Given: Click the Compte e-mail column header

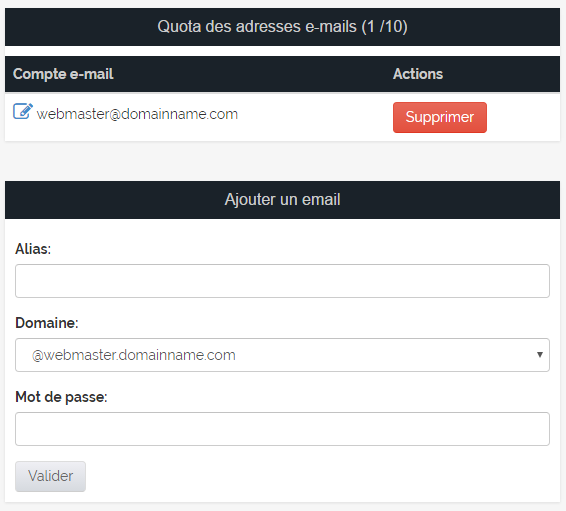Looking at the screenshot, I should click(x=63, y=74).
